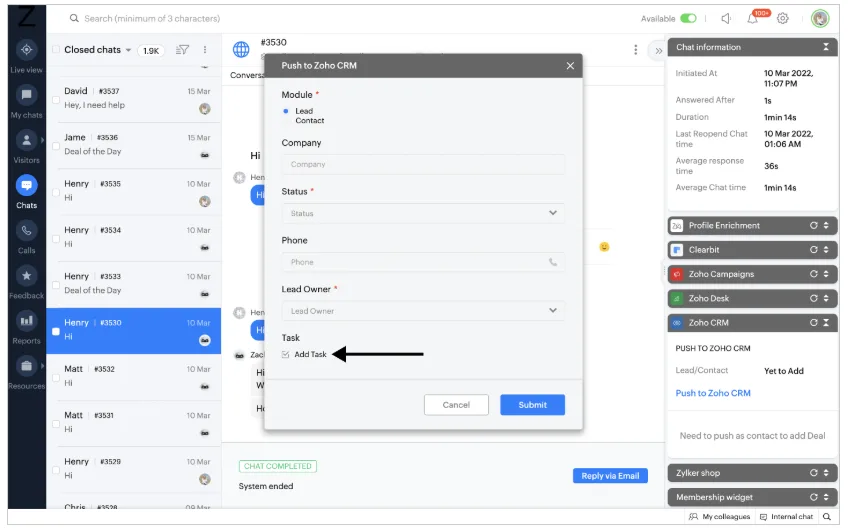Check the Jame #3536 chat checkbox
Viewport: 848px width, 531px height.
[x=56, y=146]
